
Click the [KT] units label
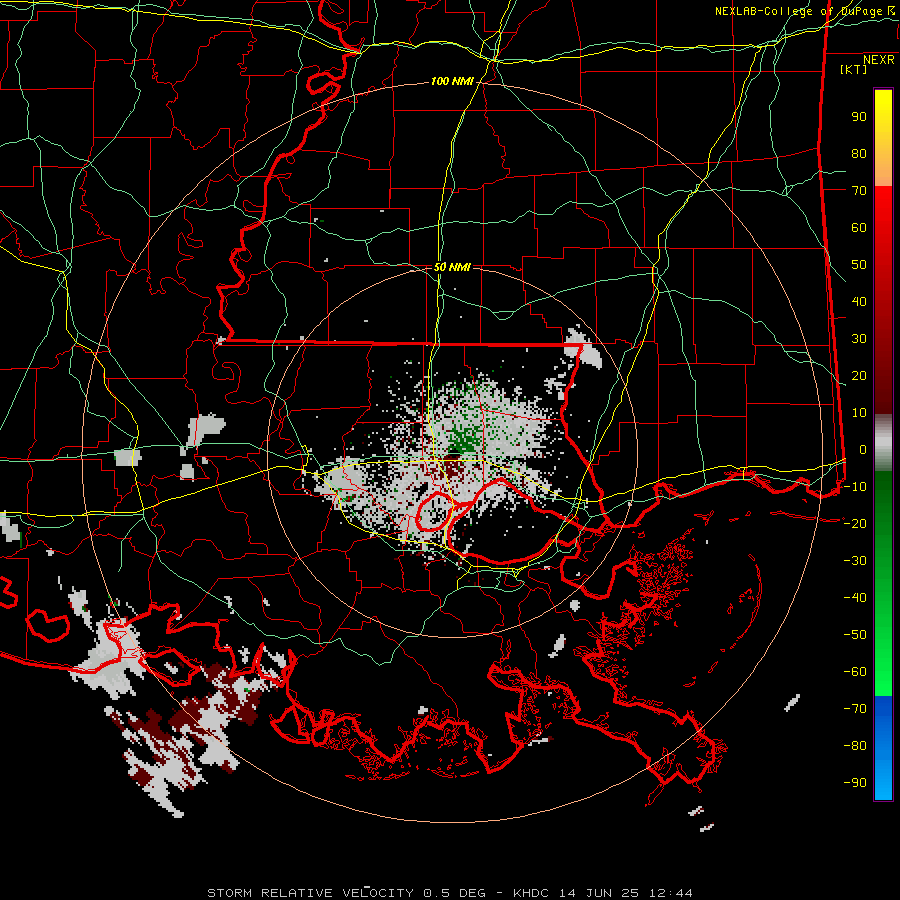pos(854,69)
